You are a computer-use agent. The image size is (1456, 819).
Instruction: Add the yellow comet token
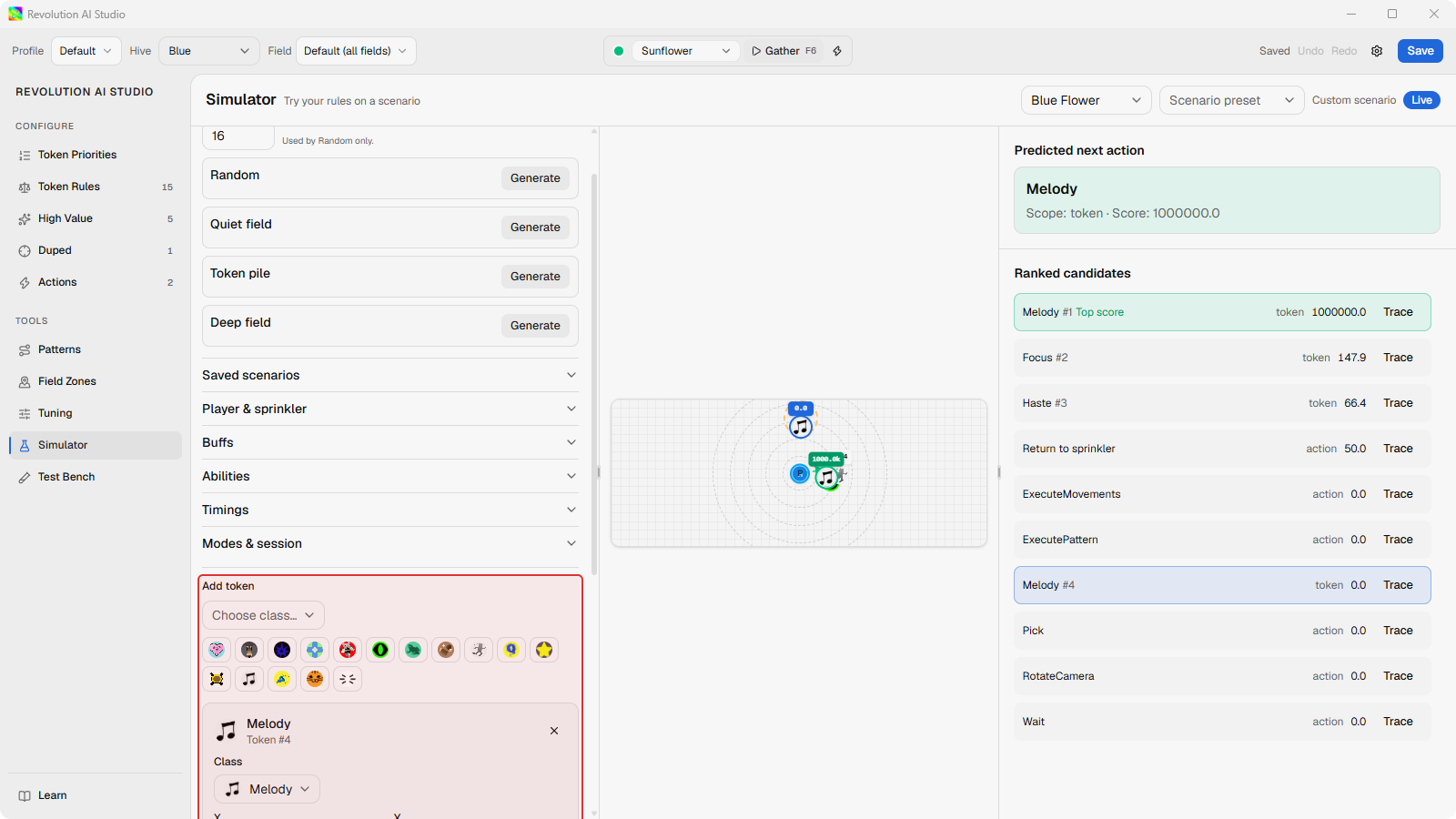coord(282,679)
